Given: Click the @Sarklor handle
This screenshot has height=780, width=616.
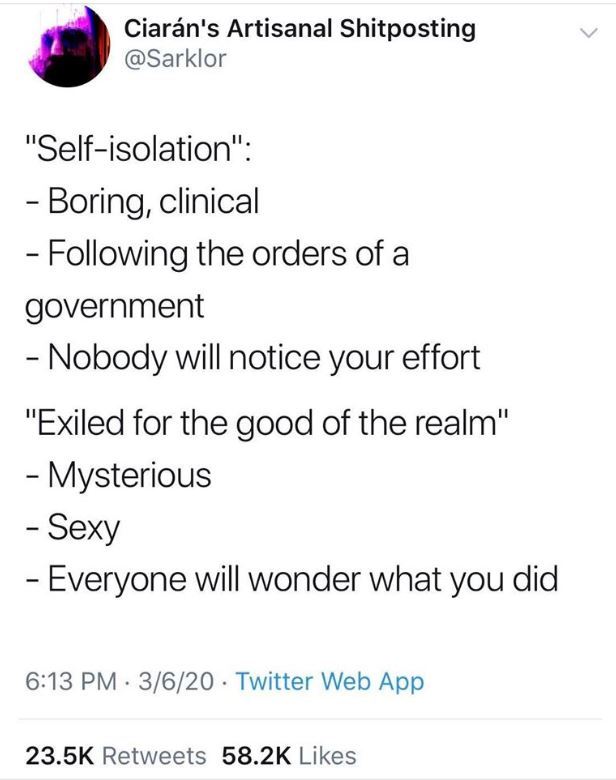Looking at the screenshot, I should [176, 59].
